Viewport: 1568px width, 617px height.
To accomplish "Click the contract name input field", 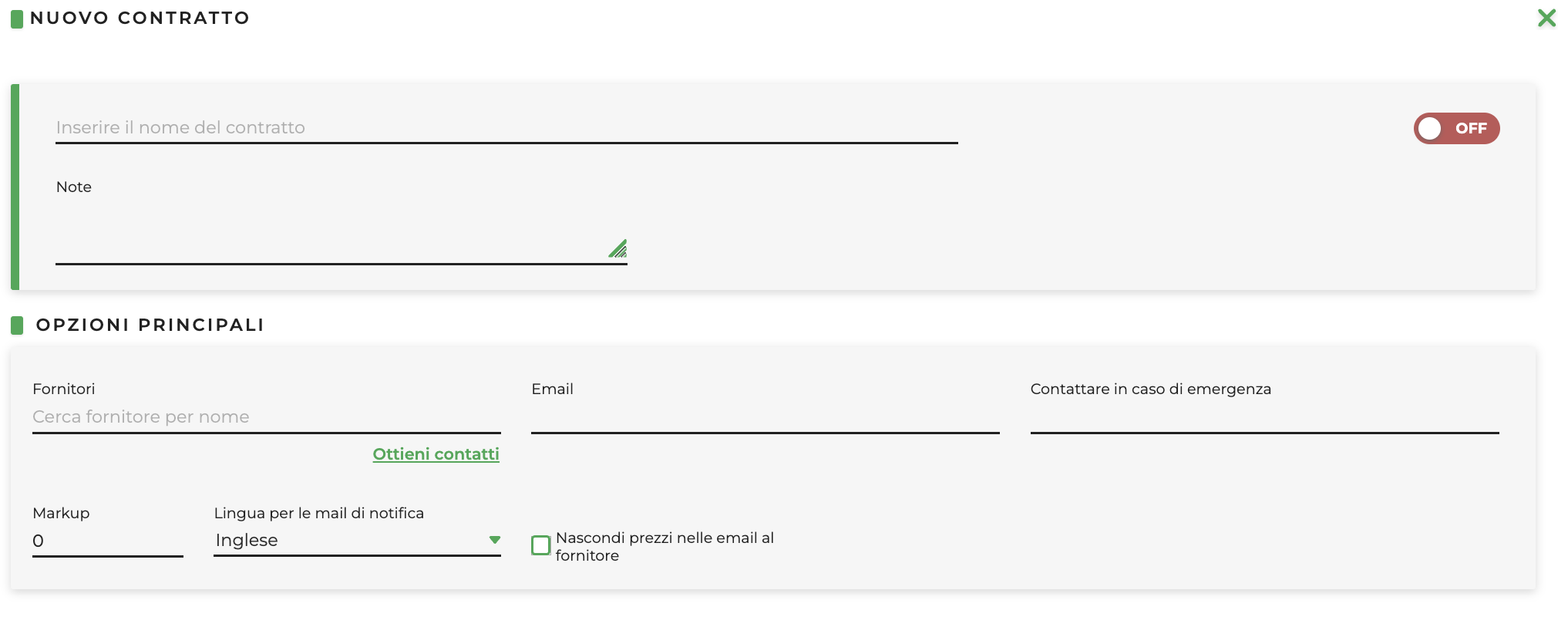I will click(x=506, y=128).
